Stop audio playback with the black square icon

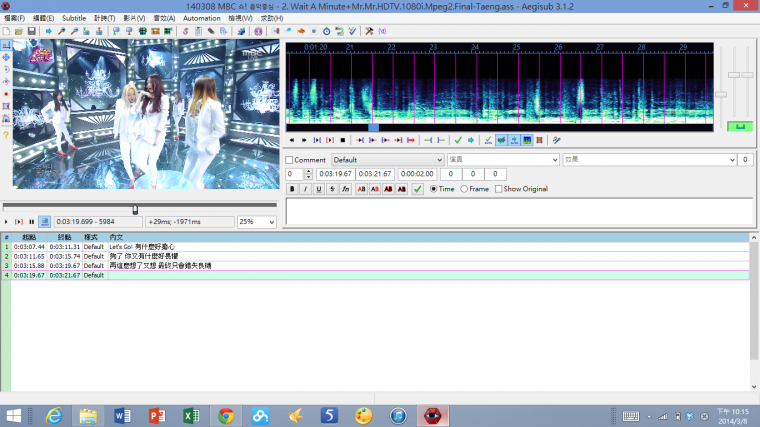[x=342, y=140]
